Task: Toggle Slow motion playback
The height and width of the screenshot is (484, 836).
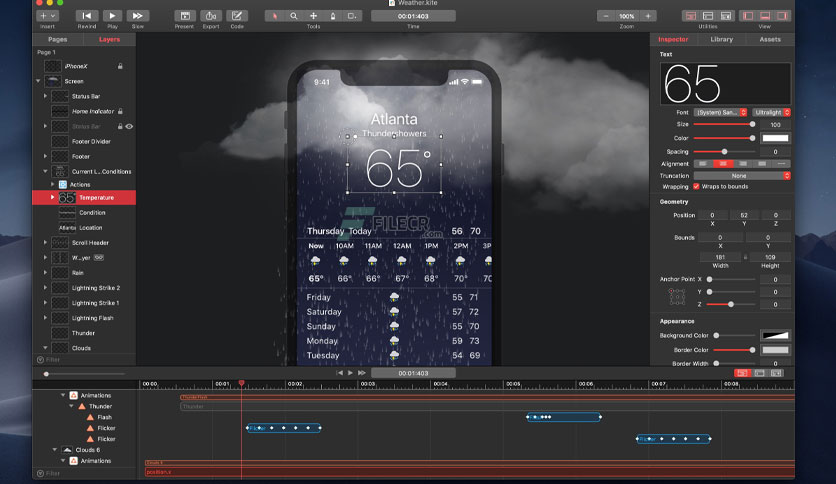Action: point(138,16)
